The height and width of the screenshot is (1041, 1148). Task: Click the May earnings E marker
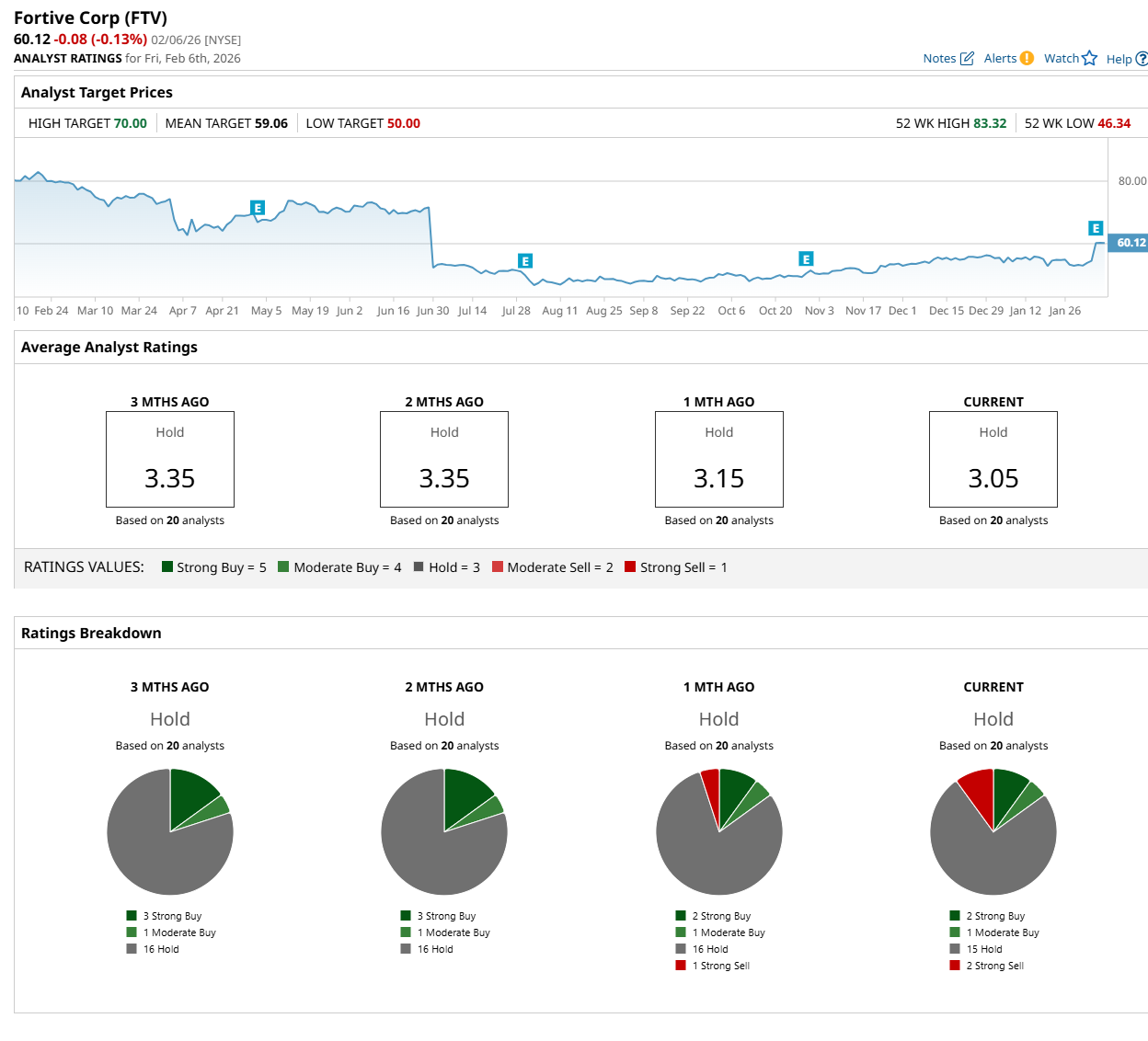(x=258, y=208)
